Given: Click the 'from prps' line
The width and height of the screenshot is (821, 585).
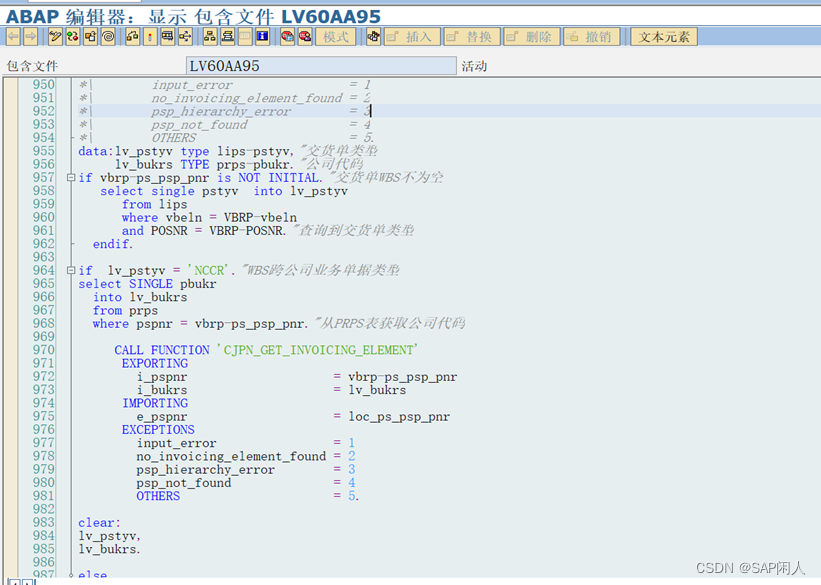Looking at the screenshot, I should tap(125, 311).
